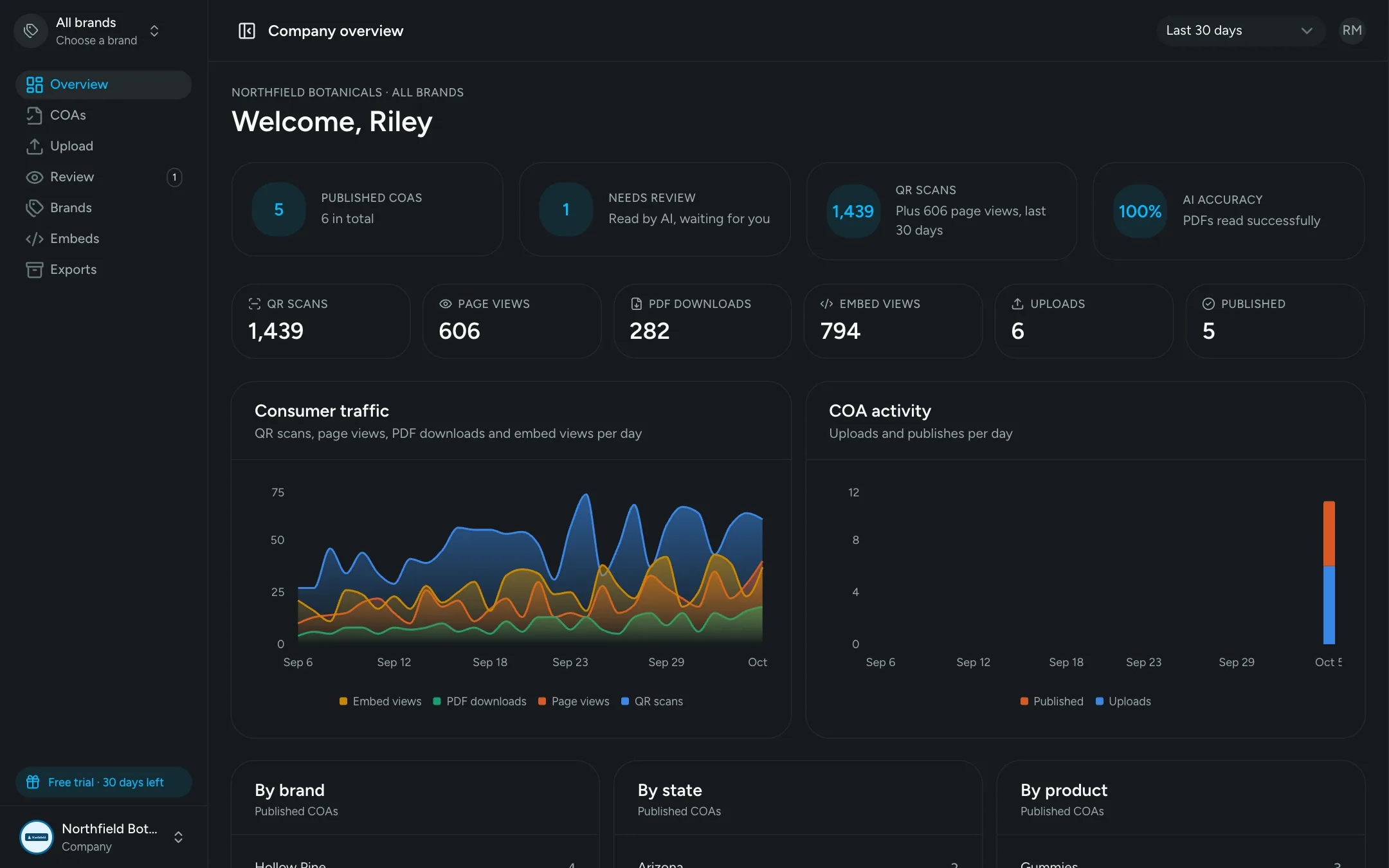Open the Published COAs summary card

click(x=367, y=209)
